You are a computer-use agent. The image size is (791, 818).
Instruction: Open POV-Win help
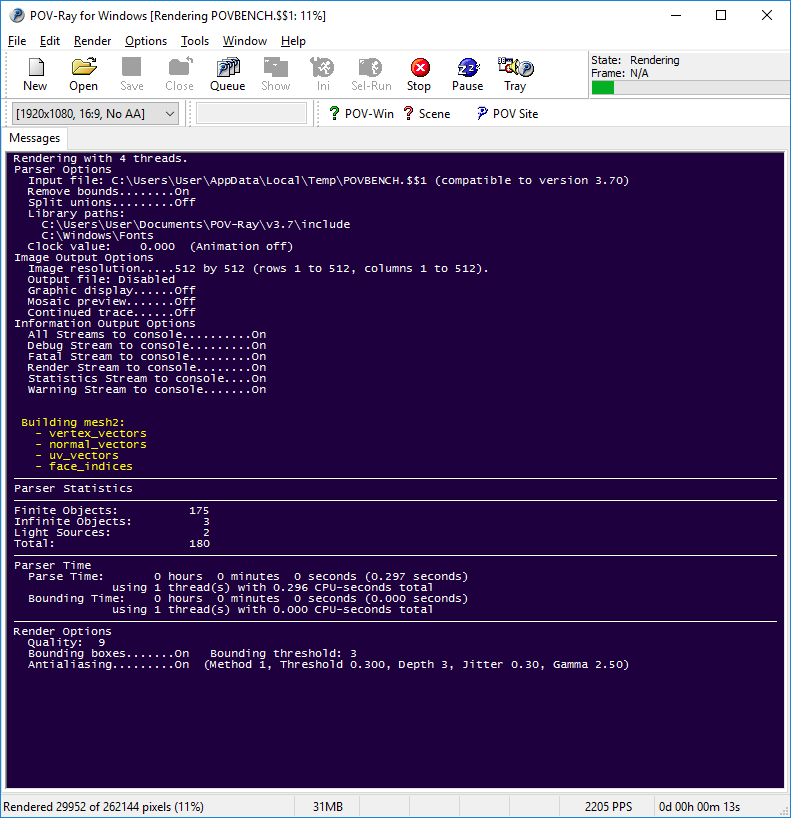coord(361,114)
